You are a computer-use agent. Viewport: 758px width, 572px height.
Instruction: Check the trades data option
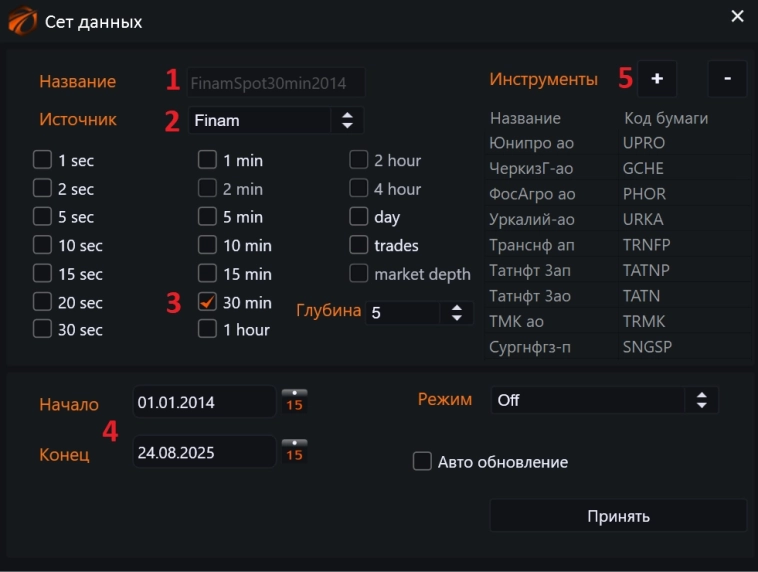pos(359,245)
